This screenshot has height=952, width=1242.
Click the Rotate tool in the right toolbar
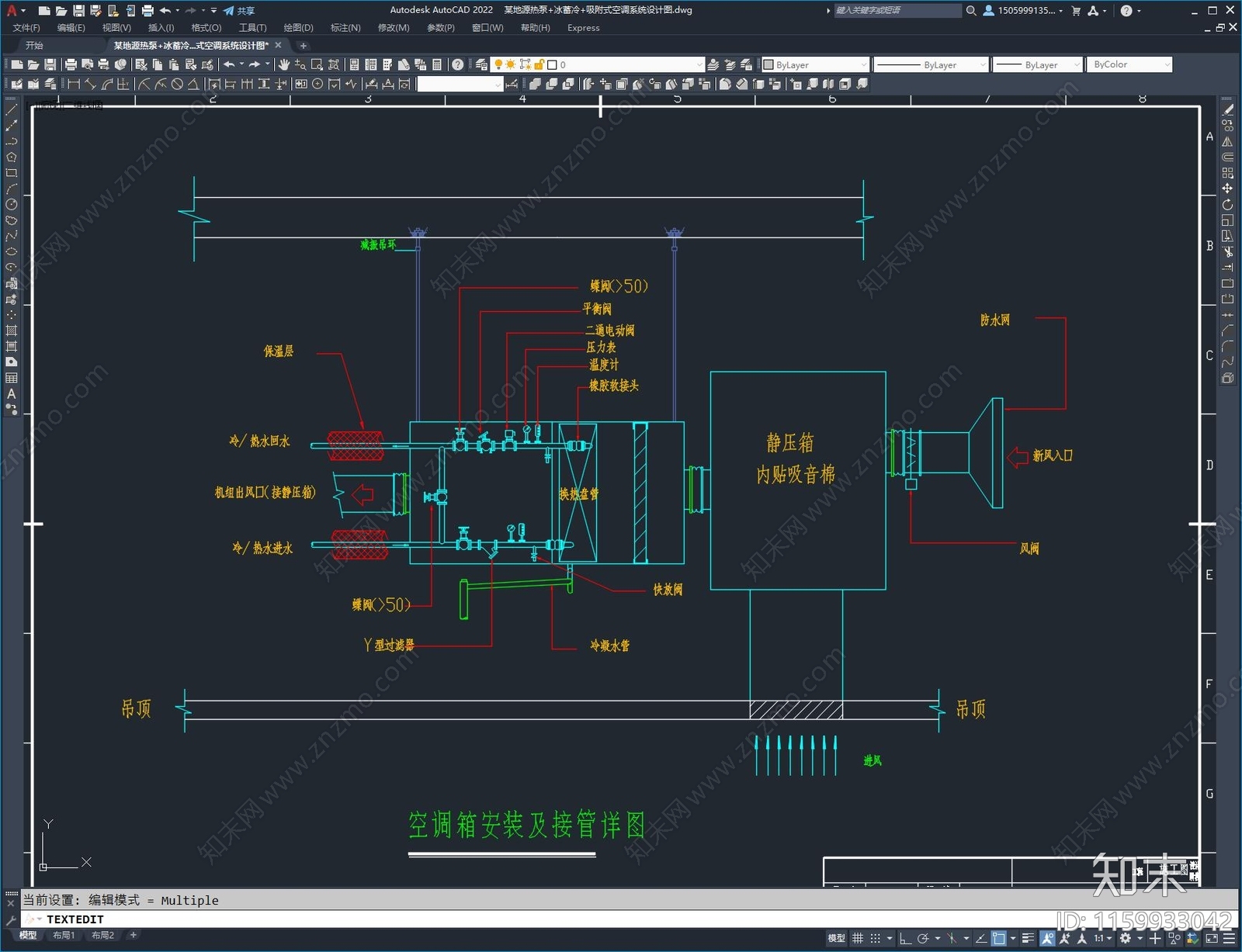point(1227,205)
